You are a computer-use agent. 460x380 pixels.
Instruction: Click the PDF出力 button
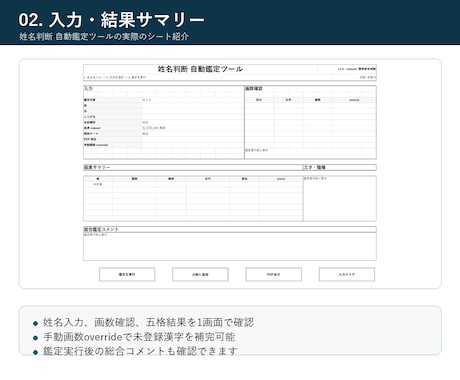click(x=274, y=274)
